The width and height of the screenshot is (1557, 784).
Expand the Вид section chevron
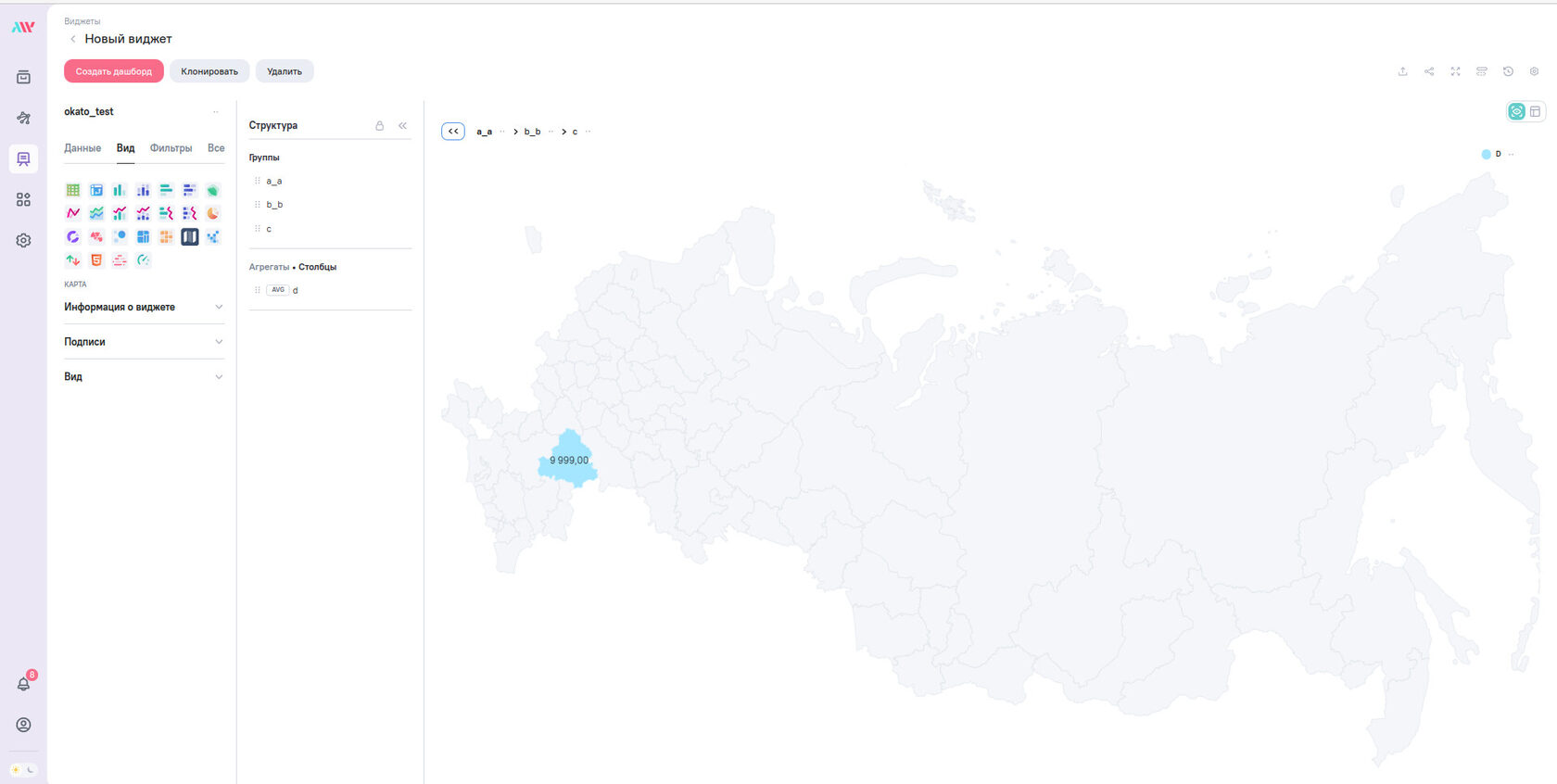(219, 377)
